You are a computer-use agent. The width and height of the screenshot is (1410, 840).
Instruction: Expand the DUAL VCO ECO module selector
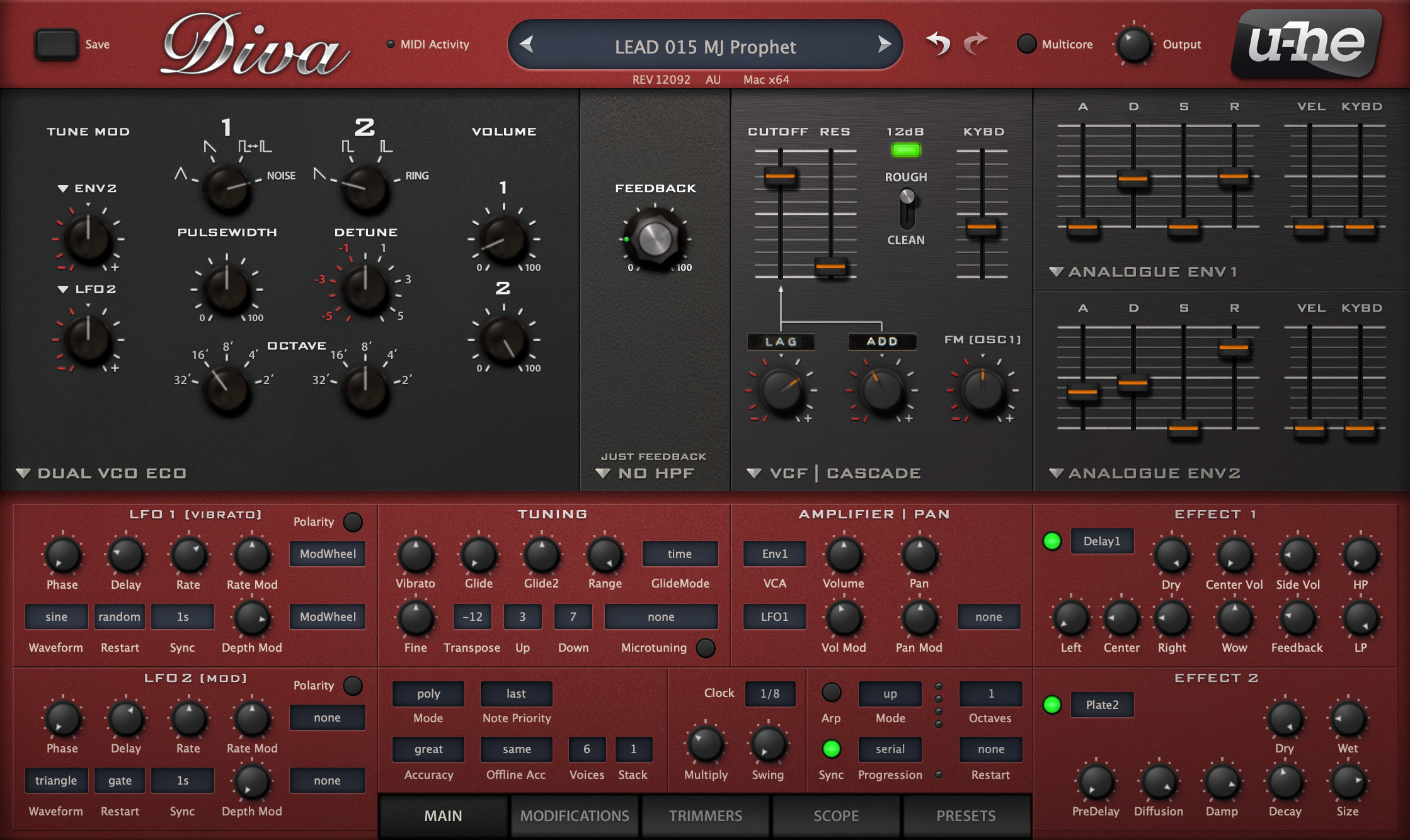pyautogui.click(x=101, y=473)
